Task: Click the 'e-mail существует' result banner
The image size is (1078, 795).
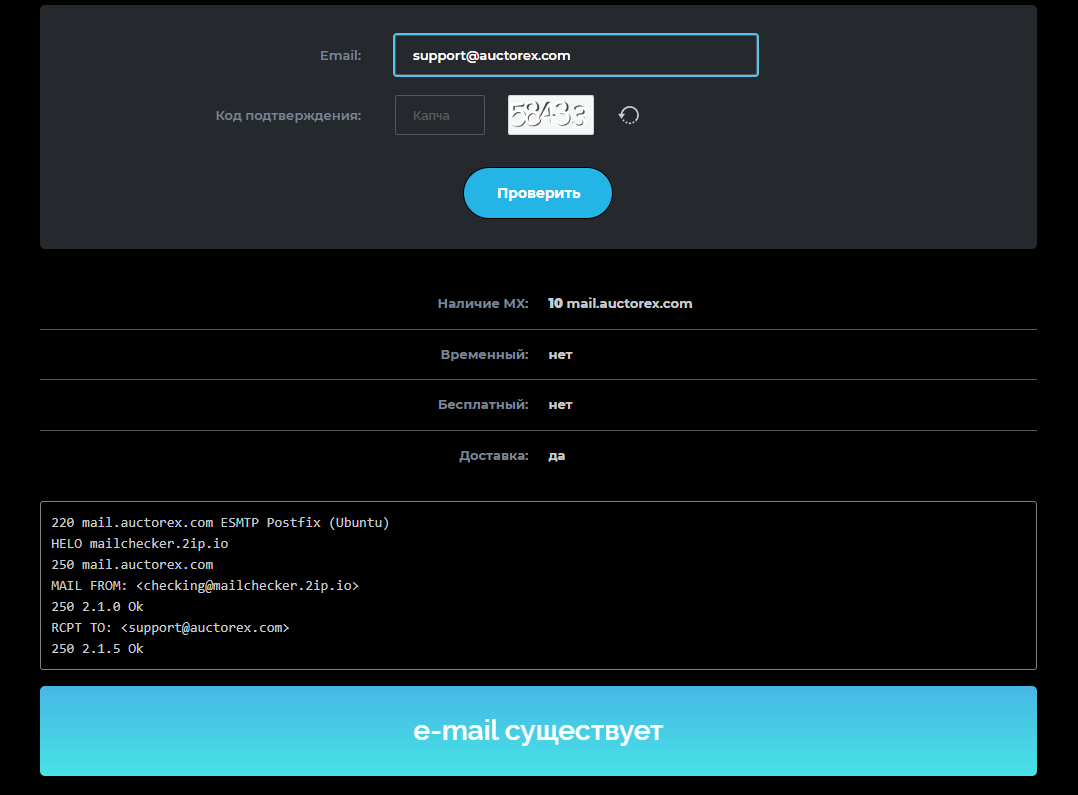Action: [x=538, y=731]
